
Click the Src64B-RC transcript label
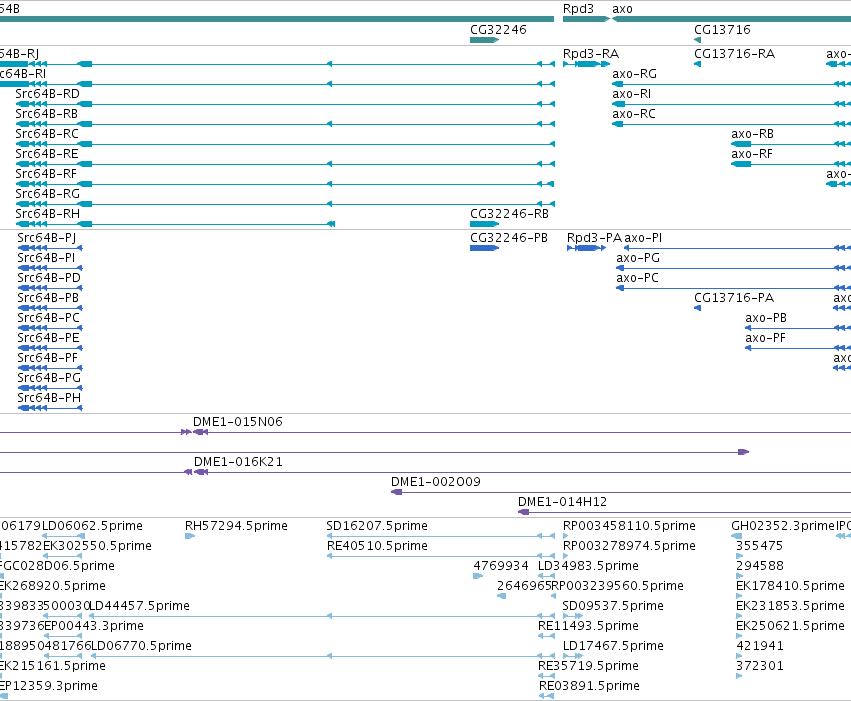[x=47, y=134]
